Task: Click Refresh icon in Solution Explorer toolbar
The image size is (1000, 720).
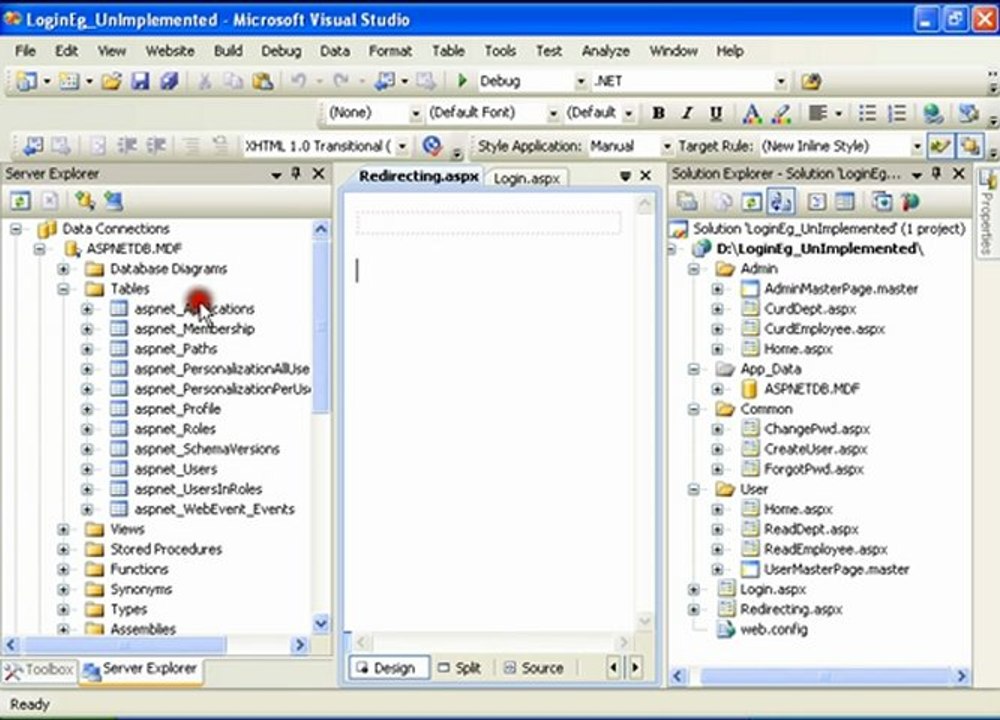Action: [x=751, y=202]
